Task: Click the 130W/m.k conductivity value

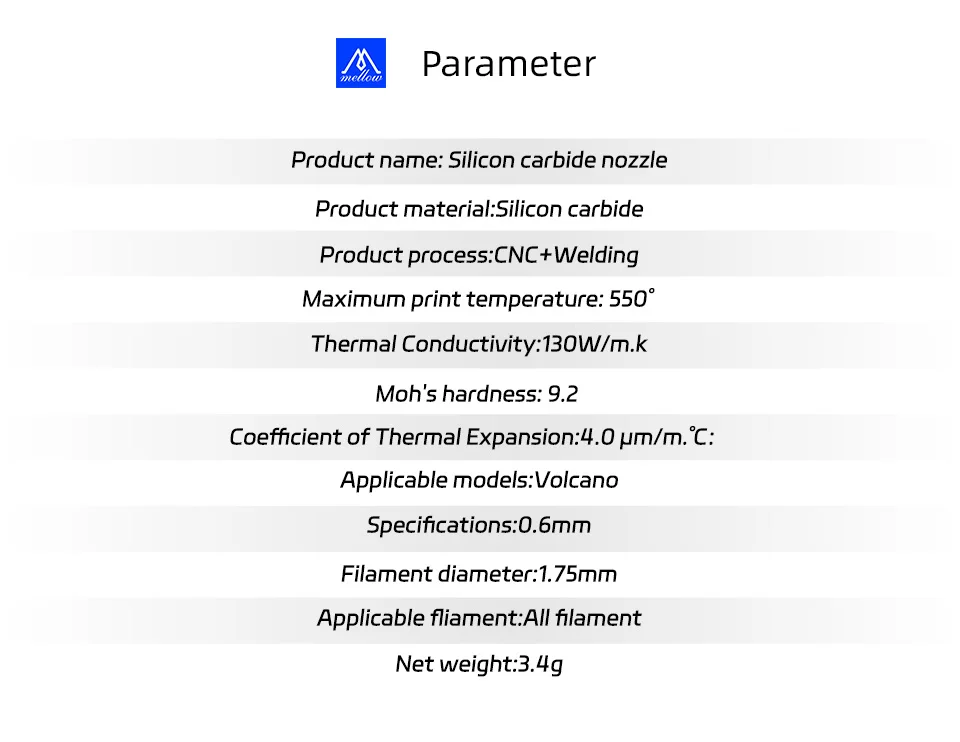Action: (594, 344)
